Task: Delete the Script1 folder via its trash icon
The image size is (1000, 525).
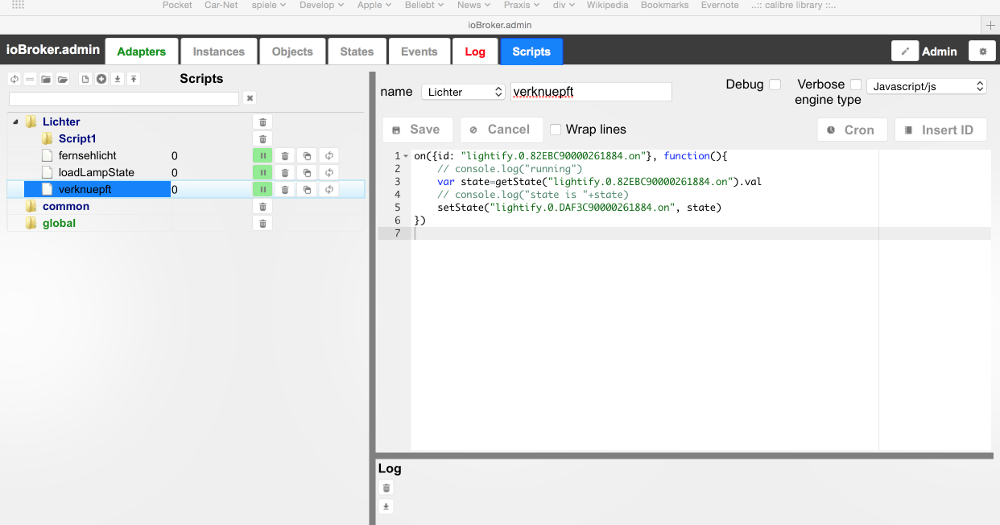Action: (263, 138)
